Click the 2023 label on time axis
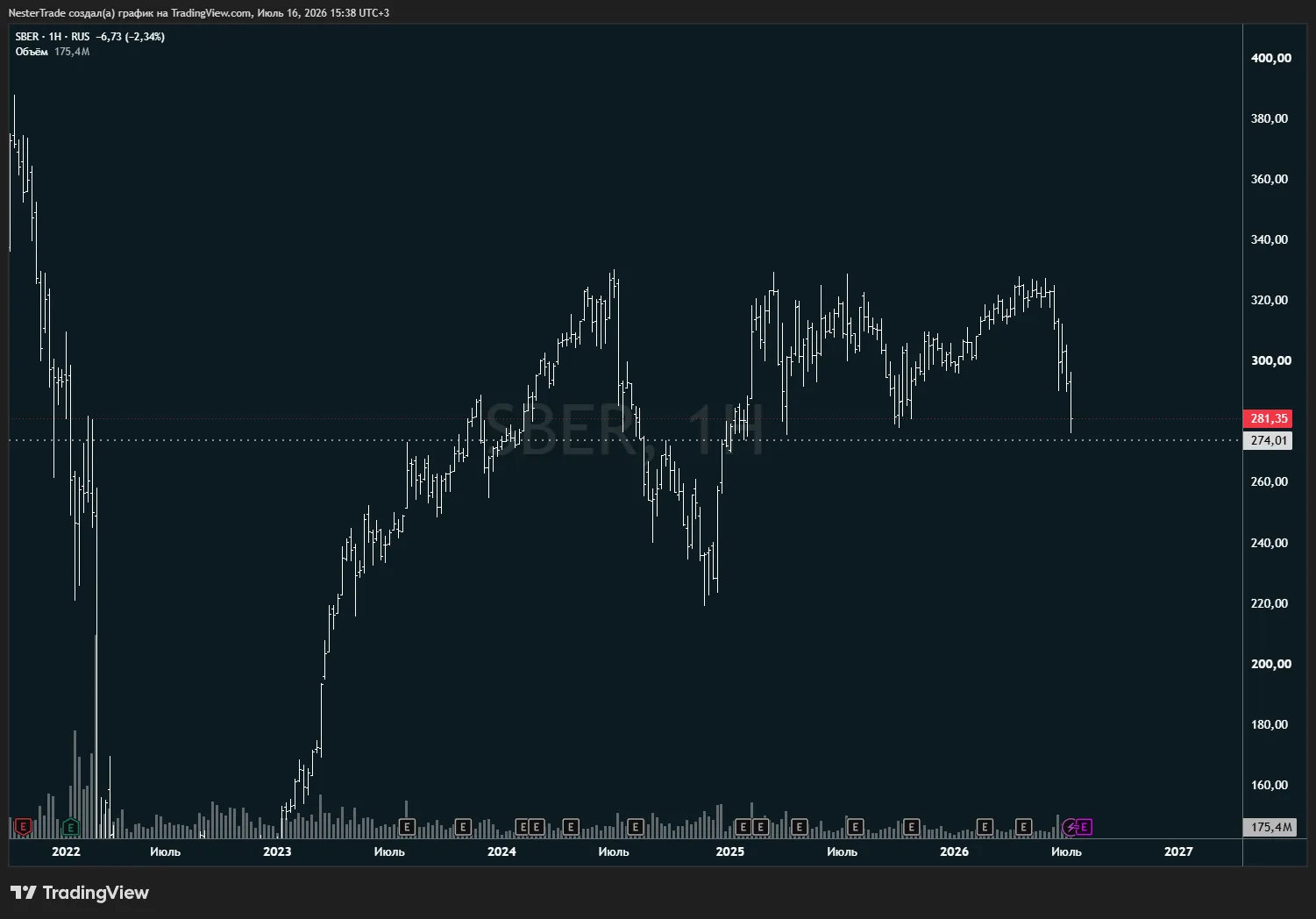Screen dimensions: 1316x919 coord(277,851)
